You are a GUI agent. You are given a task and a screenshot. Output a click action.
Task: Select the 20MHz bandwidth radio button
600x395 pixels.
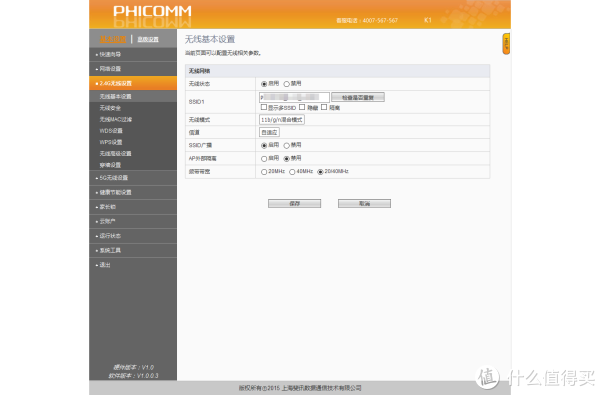pos(264,172)
